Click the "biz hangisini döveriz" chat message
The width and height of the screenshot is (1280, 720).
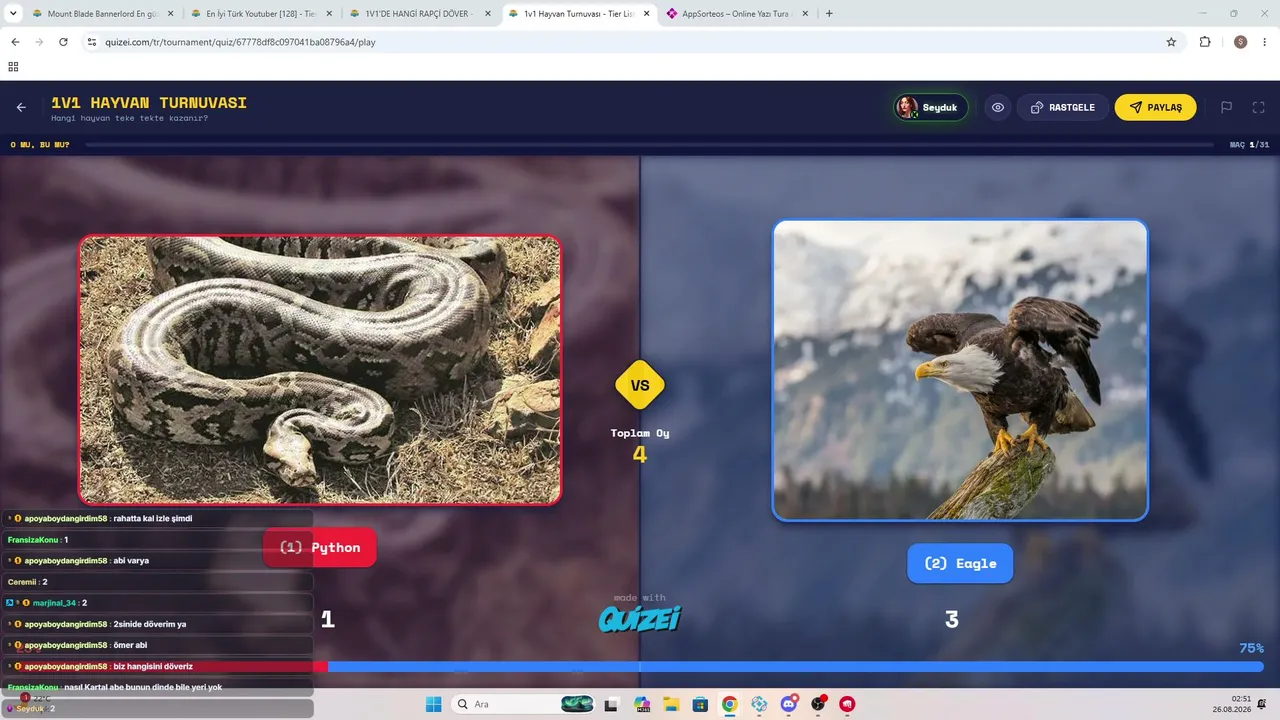tap(153, 666)
